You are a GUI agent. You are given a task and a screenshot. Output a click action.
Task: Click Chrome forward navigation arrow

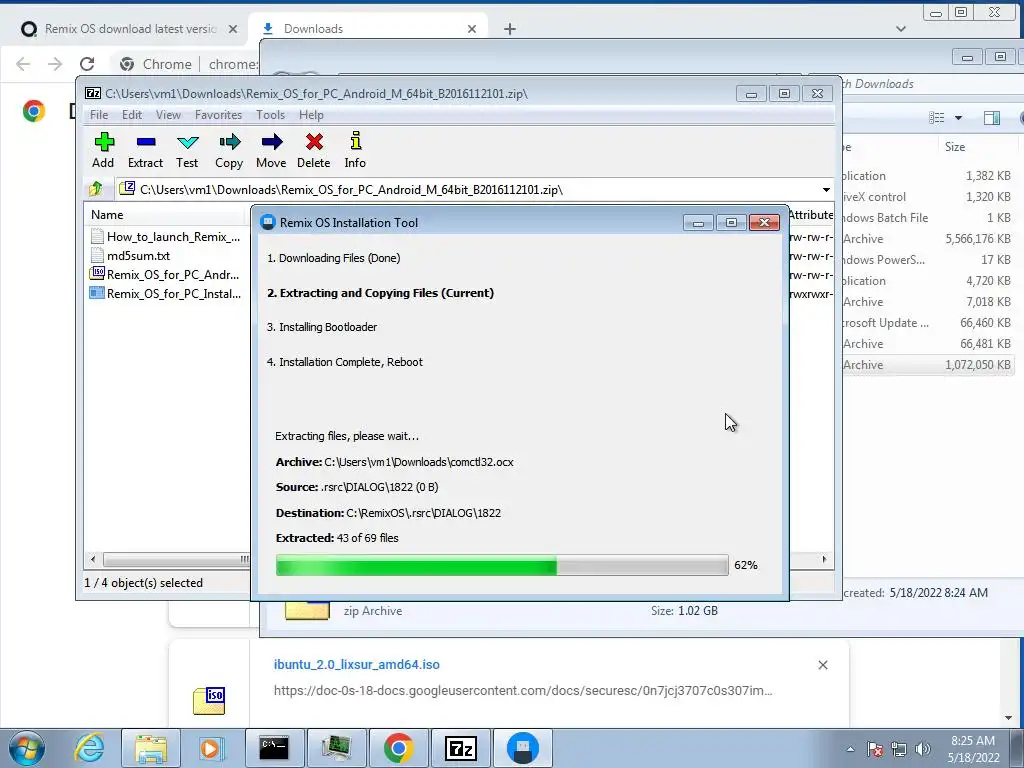[x=55, y=64]
